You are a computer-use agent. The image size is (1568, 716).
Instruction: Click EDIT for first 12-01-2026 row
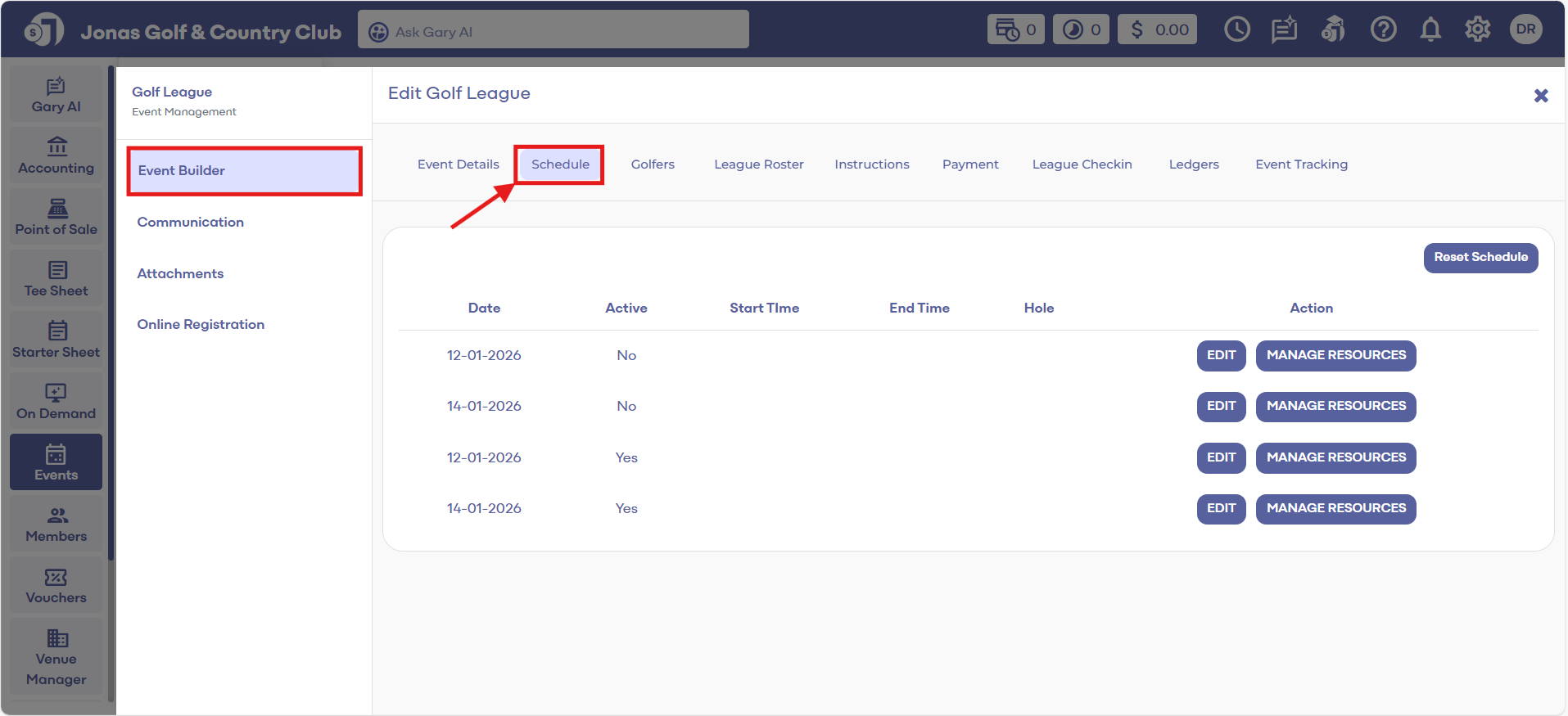(x=1221, y=356)
